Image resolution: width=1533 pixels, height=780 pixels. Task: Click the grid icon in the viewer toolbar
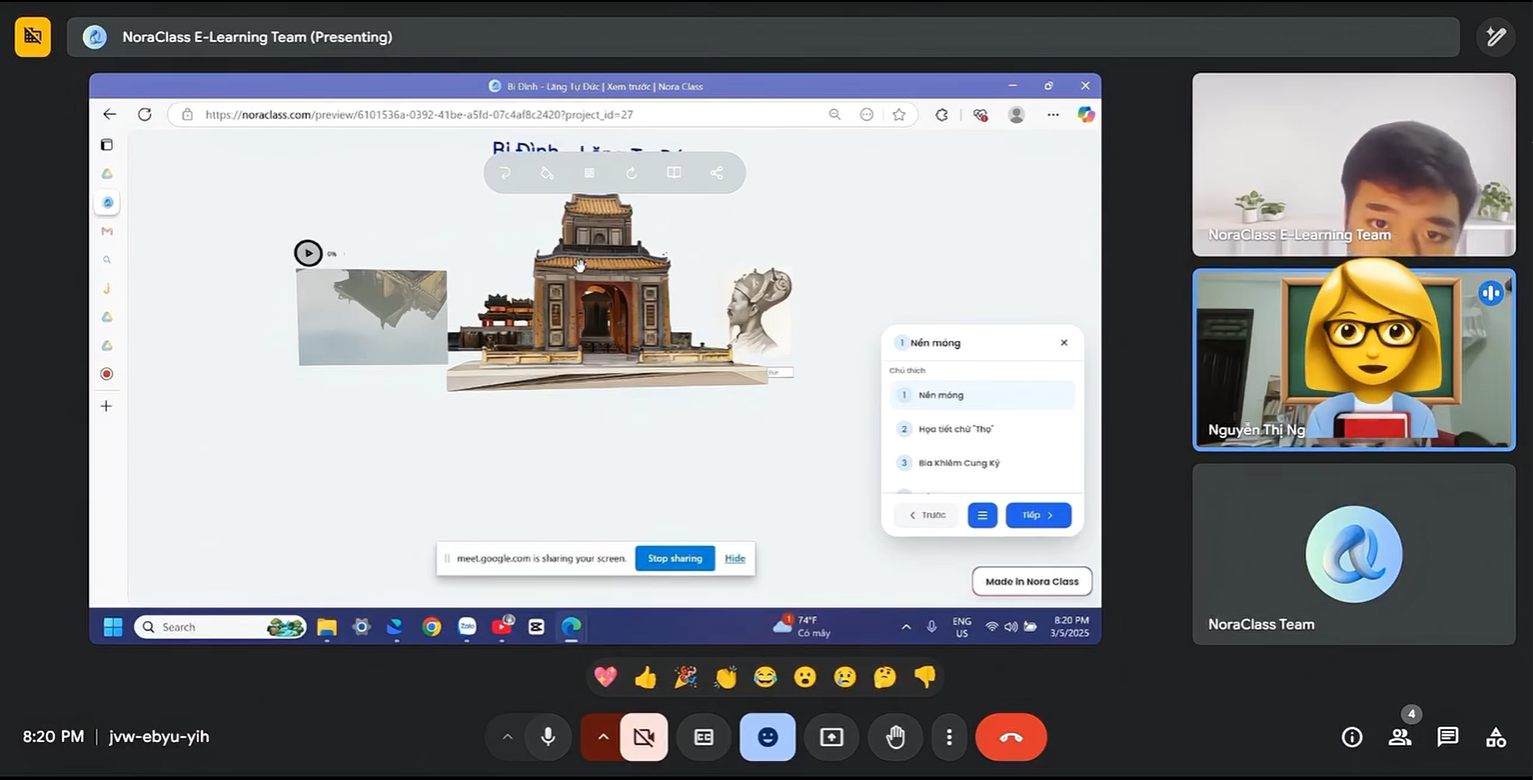coord(589,173)
